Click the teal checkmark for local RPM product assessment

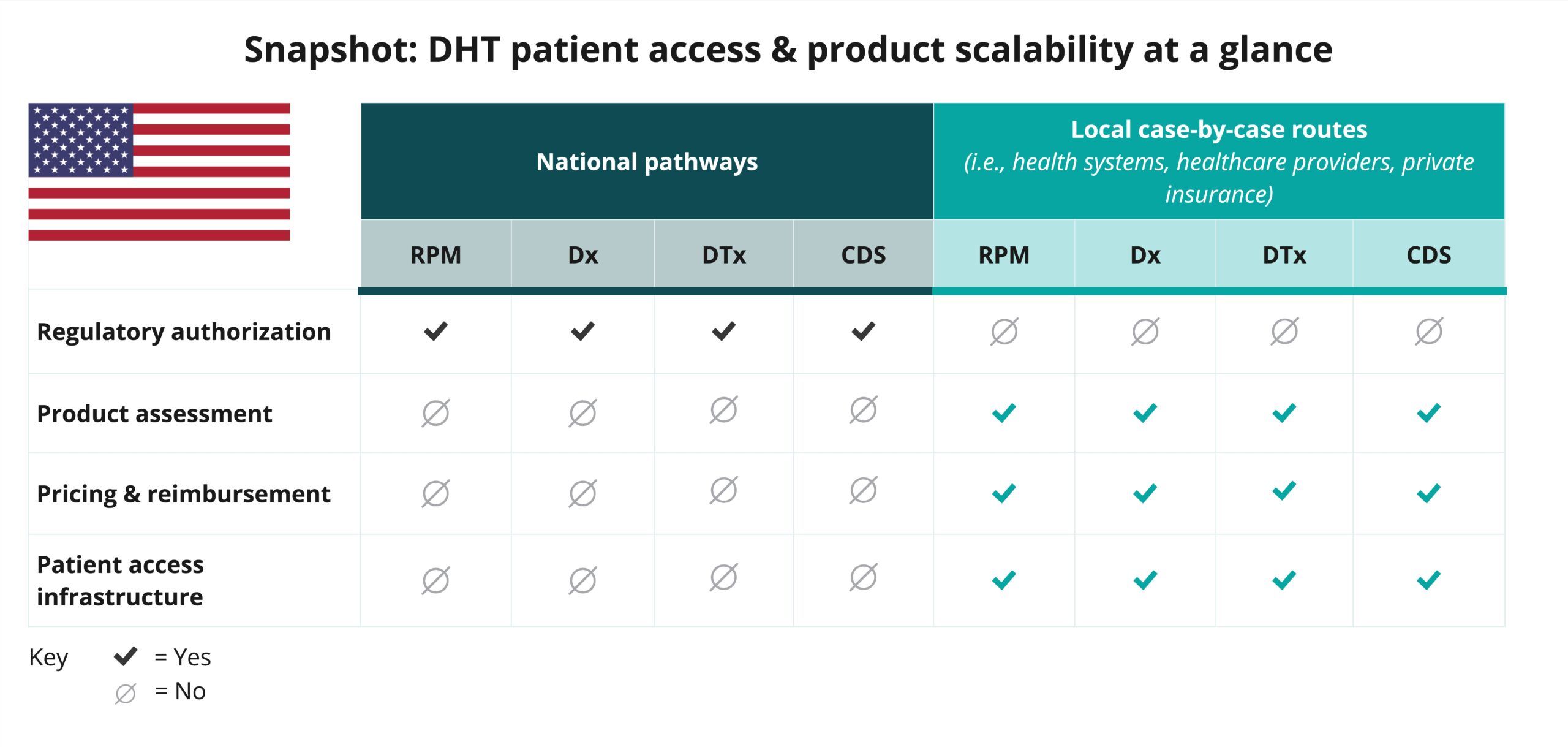click(x=1004, y=413)
